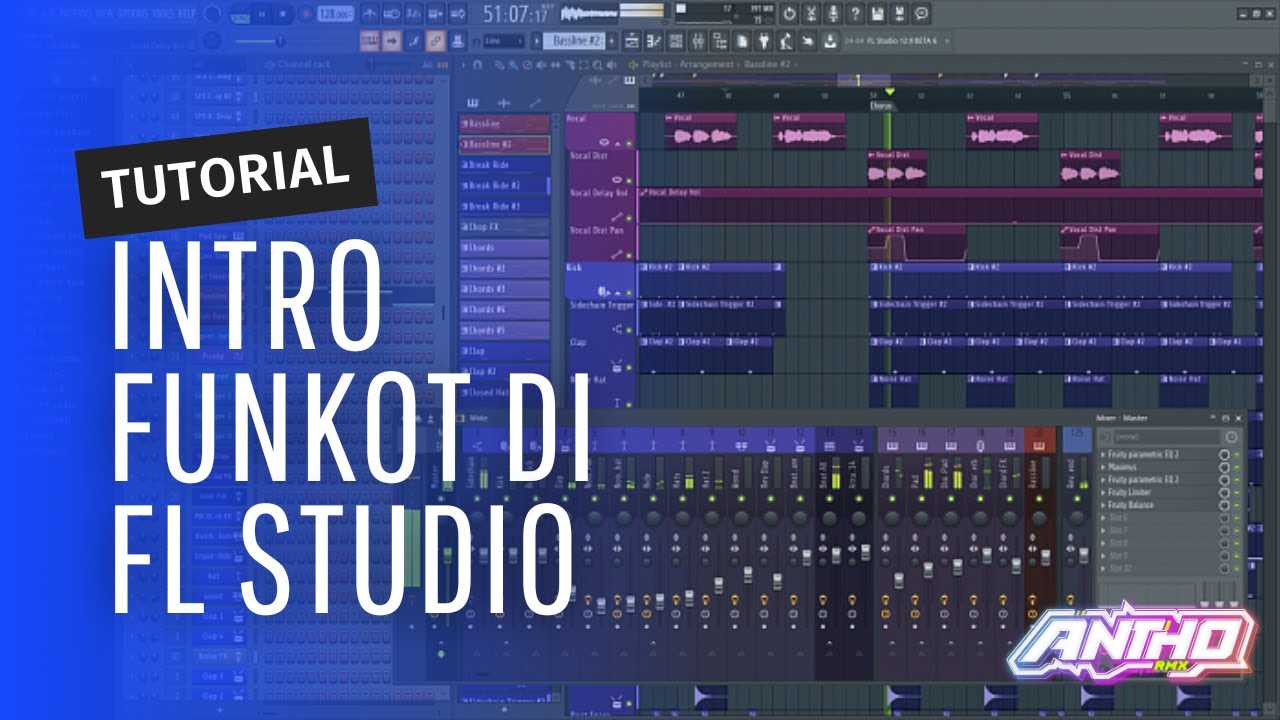Mute the Clap playlist track

coord(629,366)
